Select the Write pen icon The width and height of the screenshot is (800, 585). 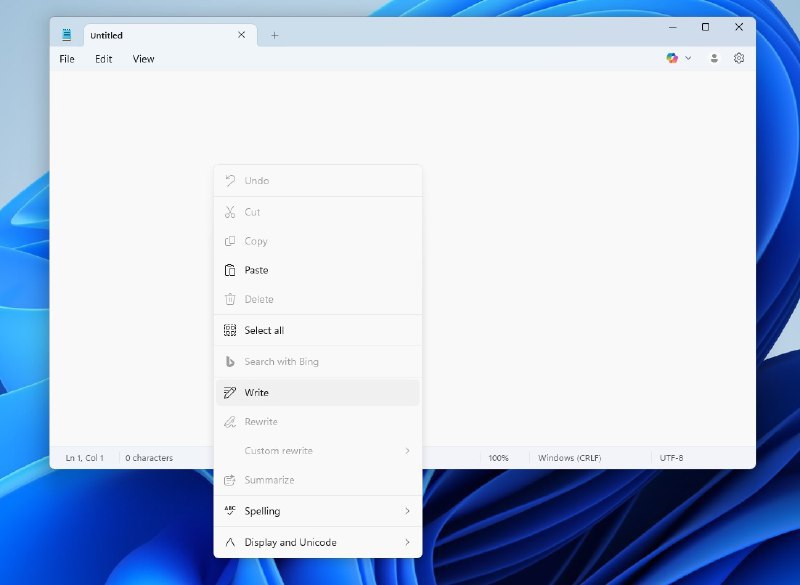pos(229,392)
